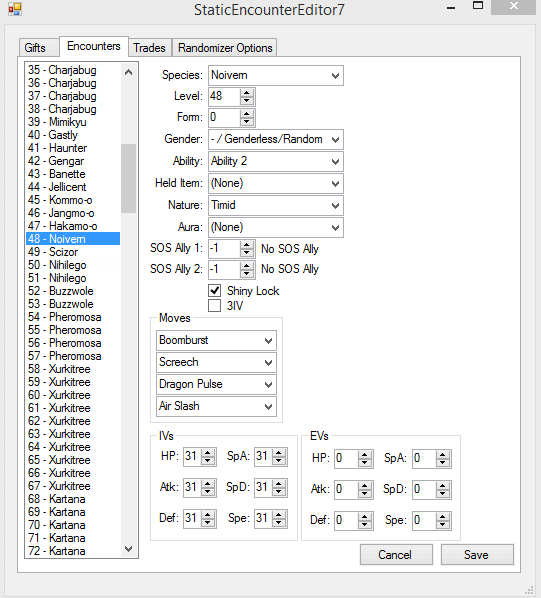Viewport: 541px width, 598px height.
Task: Click the Form input field
Action: point(225,117)
